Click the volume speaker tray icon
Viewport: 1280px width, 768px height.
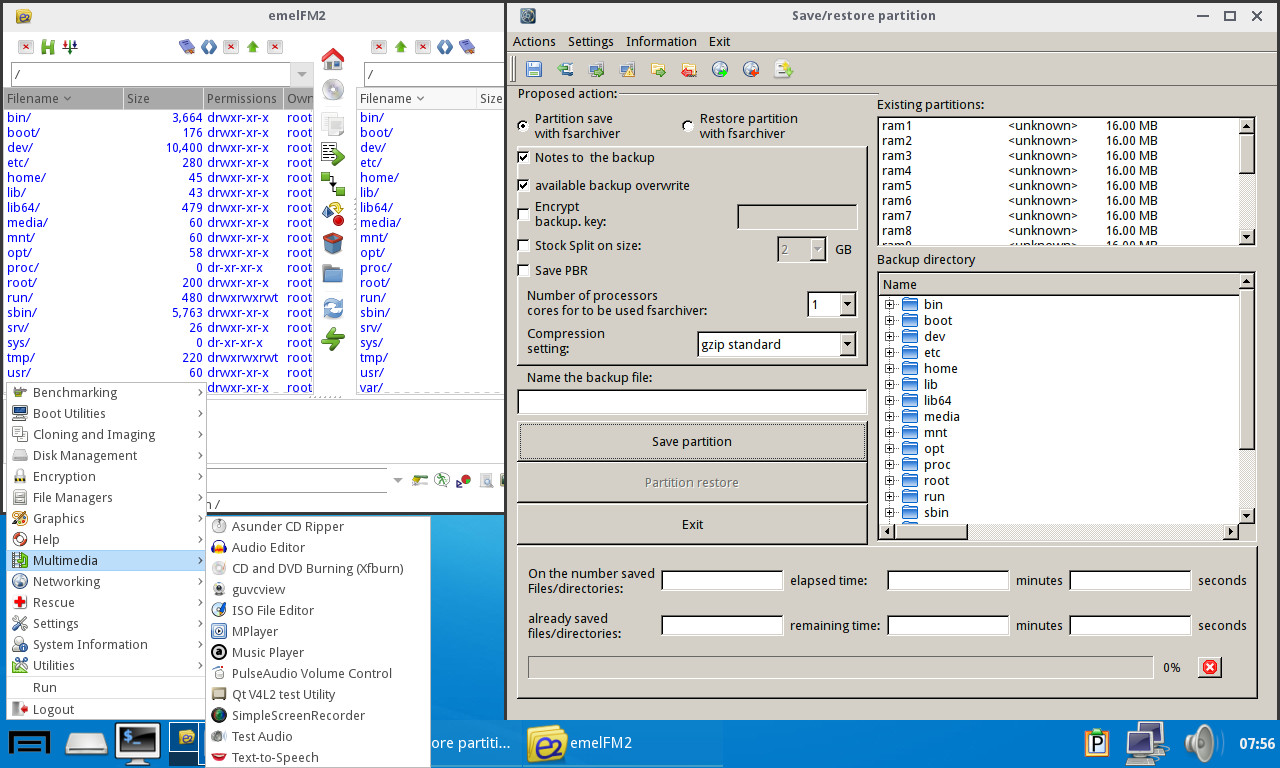click(1198, 743)
